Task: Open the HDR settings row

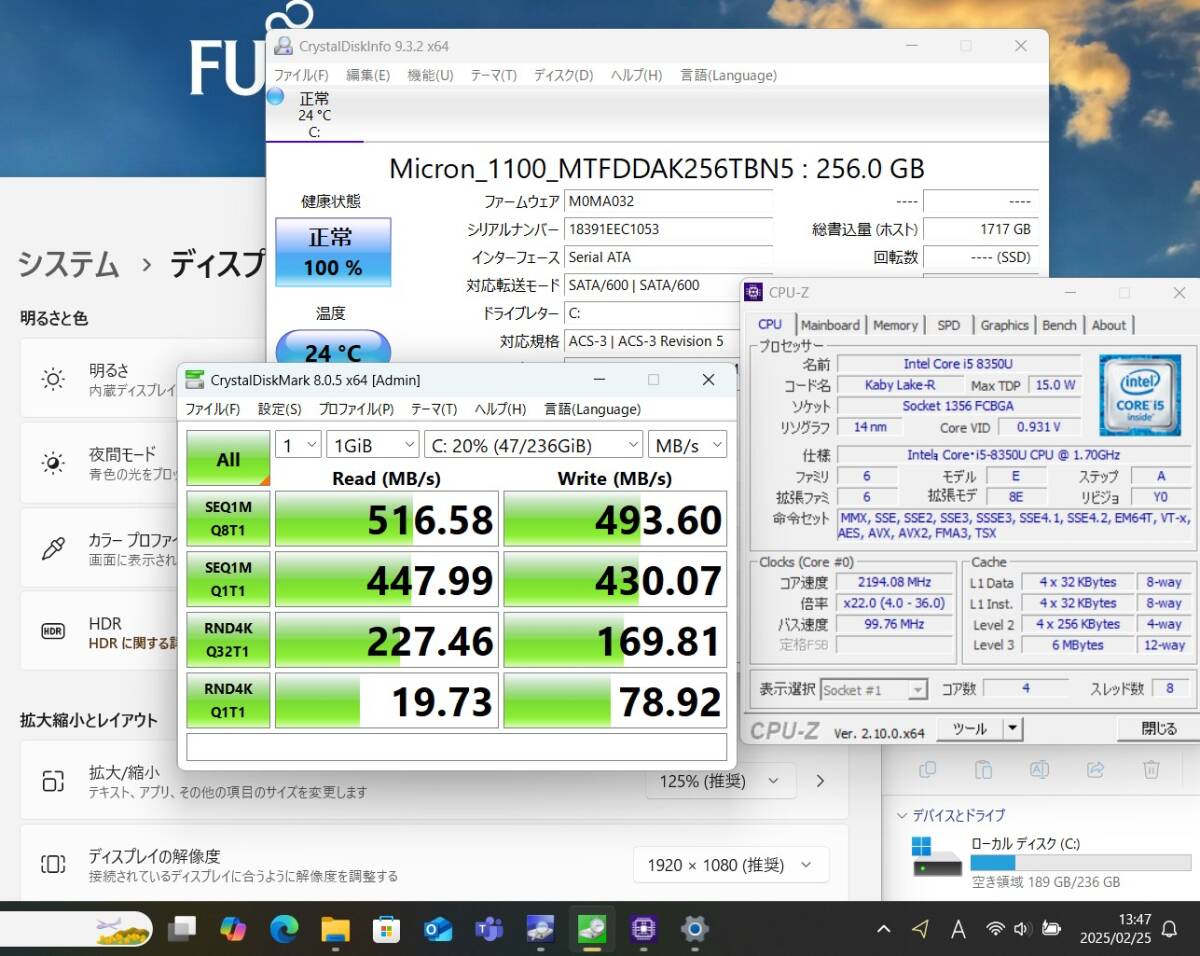Action: 98,631
